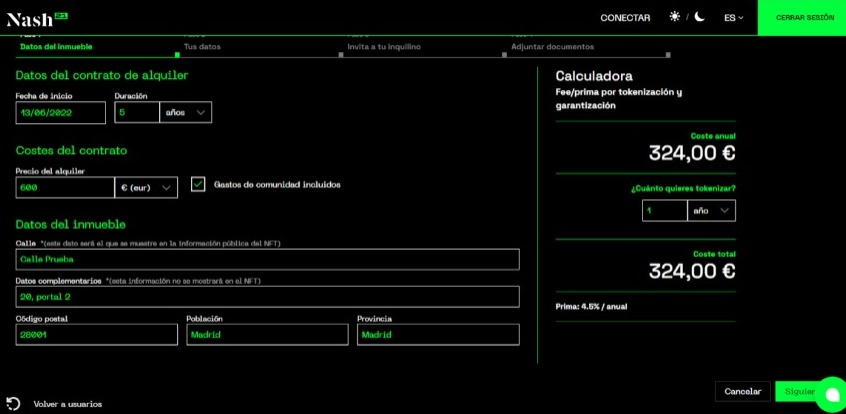Image resolution: width=846 pixels, height=414 pixels.
Task: Click the CONECTAR link
Action: [x=625, y=17]
